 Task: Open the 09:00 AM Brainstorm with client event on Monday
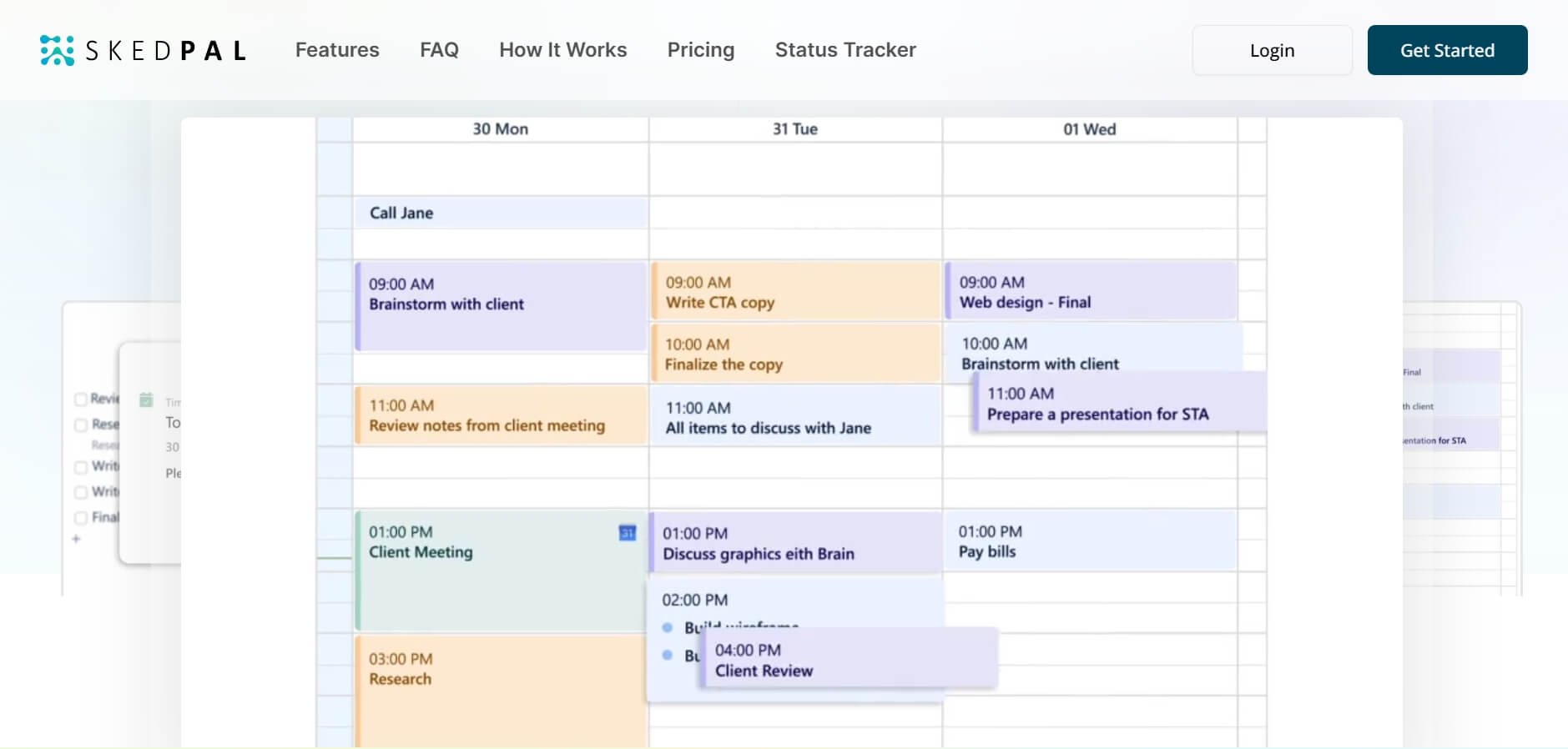coord(501,306)
